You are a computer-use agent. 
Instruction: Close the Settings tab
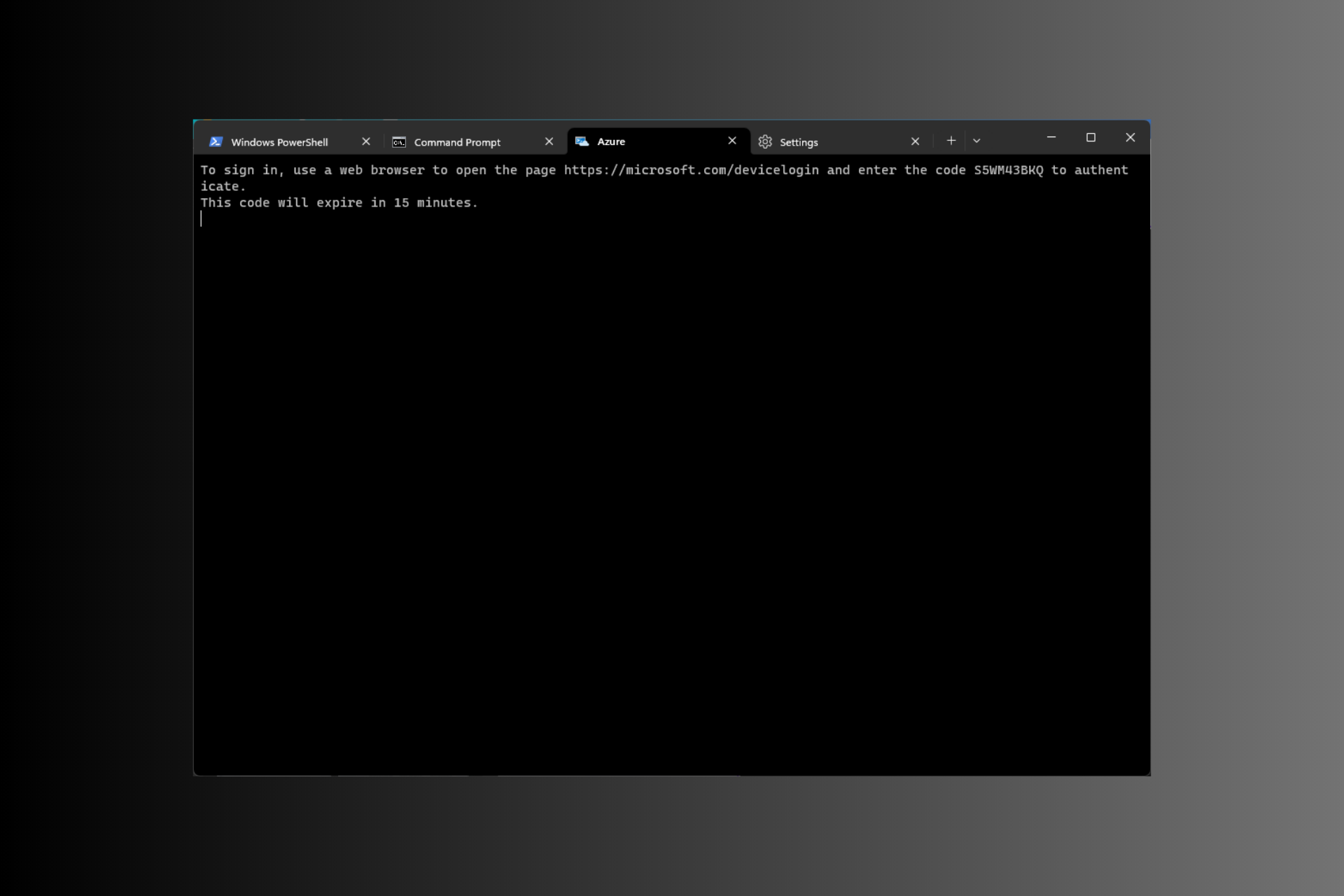pyautogui.click(x=916, y=141)
